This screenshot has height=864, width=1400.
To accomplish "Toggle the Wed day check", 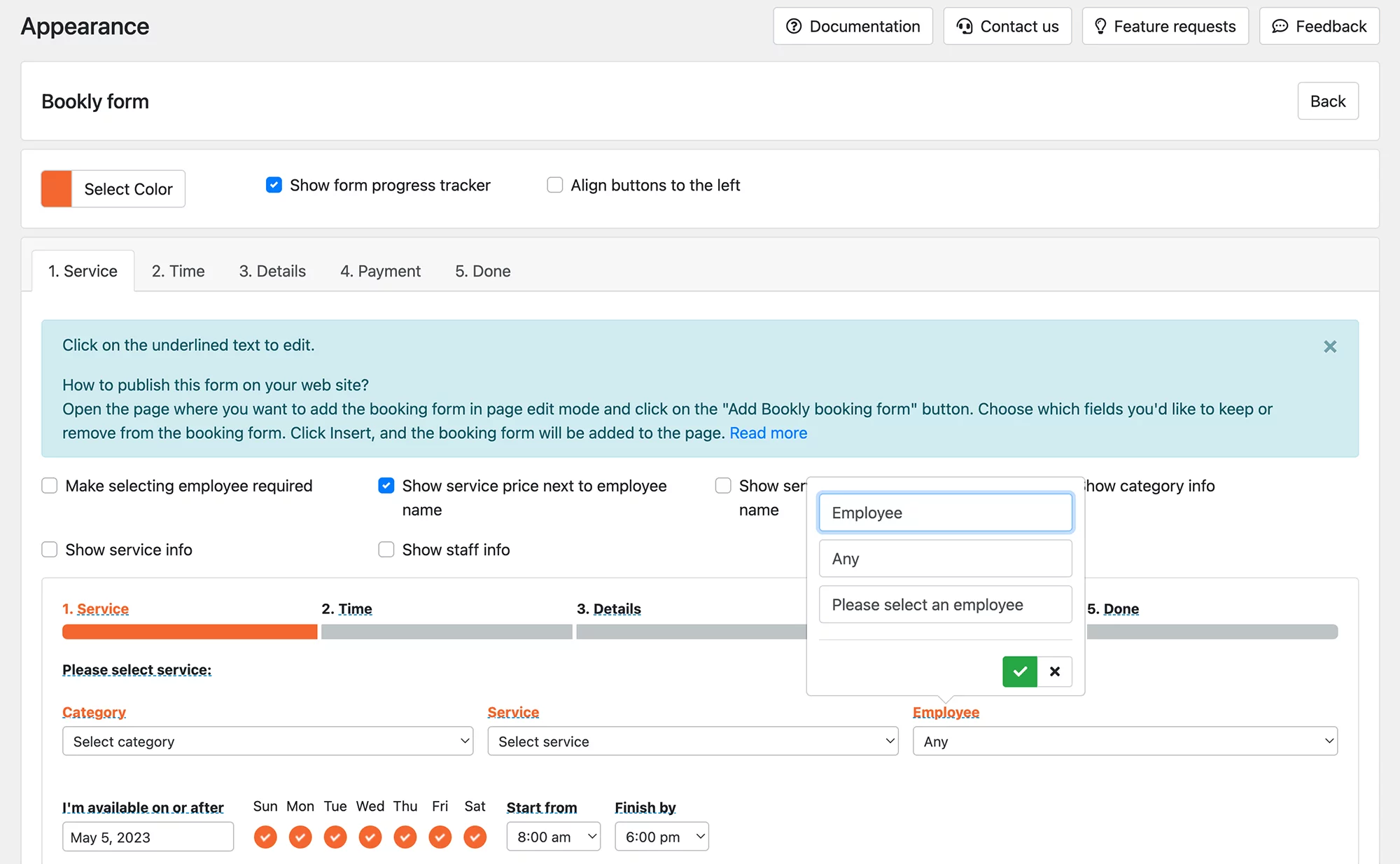I will (370, 837).
